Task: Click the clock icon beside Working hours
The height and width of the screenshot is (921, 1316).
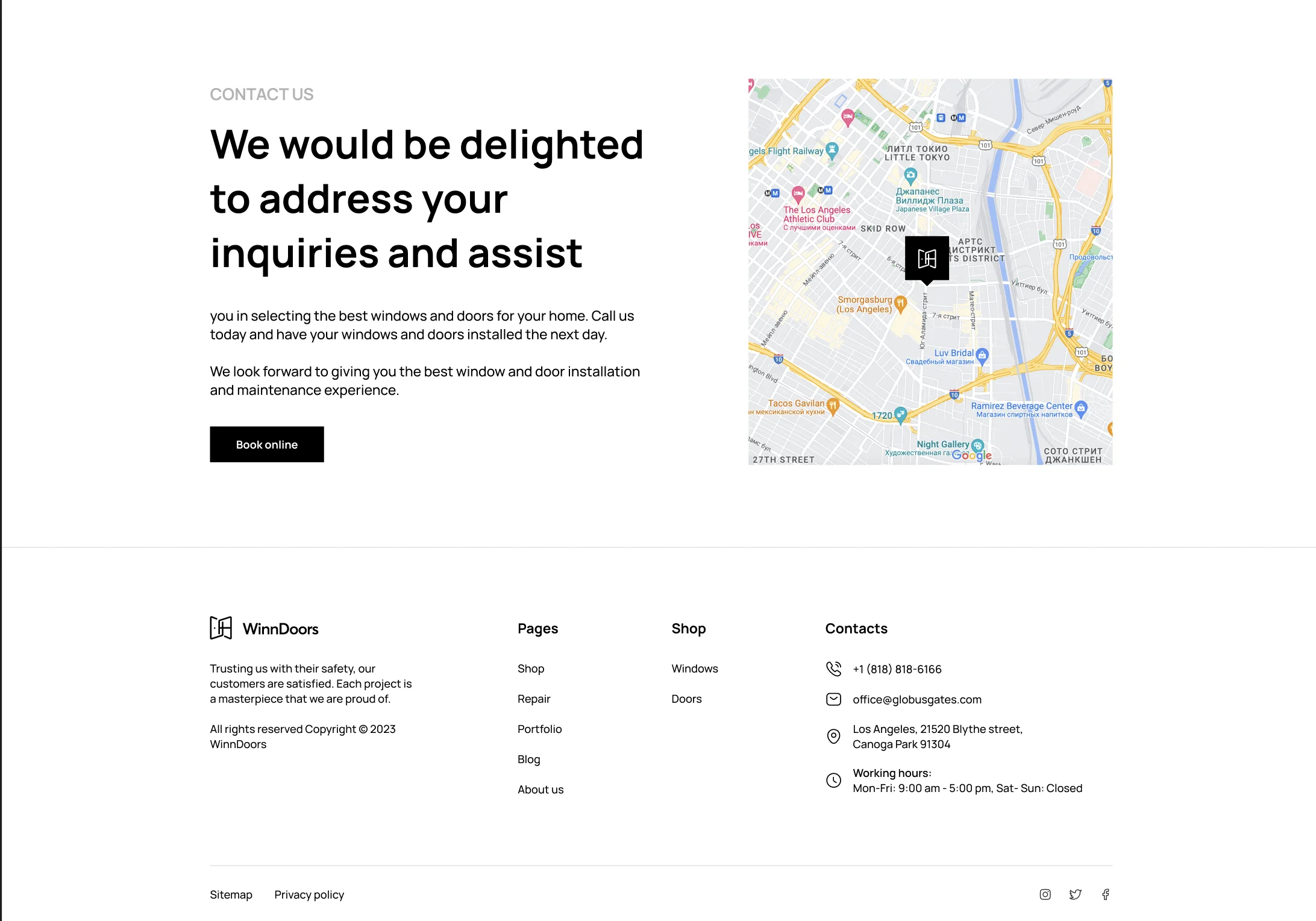Action: (833, 781)
